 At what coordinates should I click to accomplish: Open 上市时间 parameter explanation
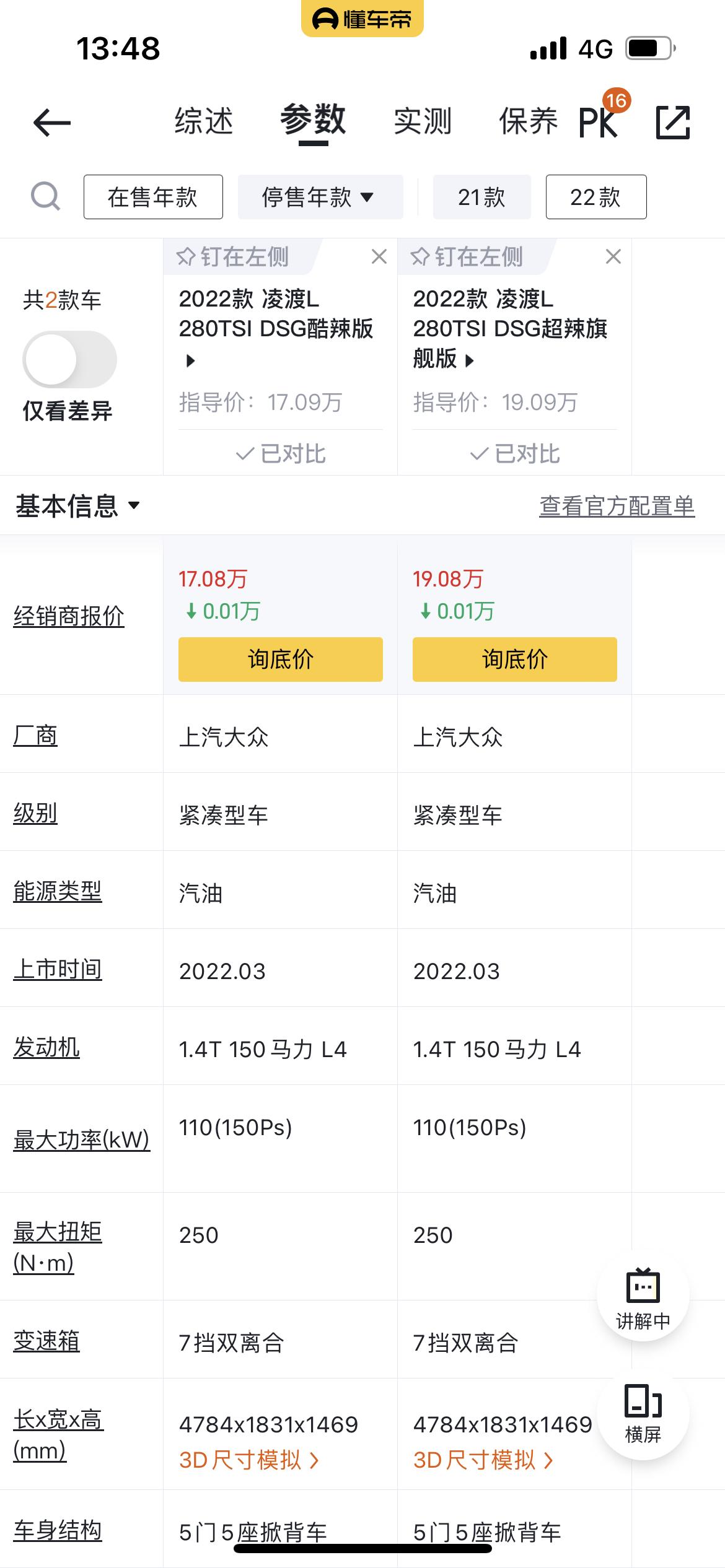(58, 969)
